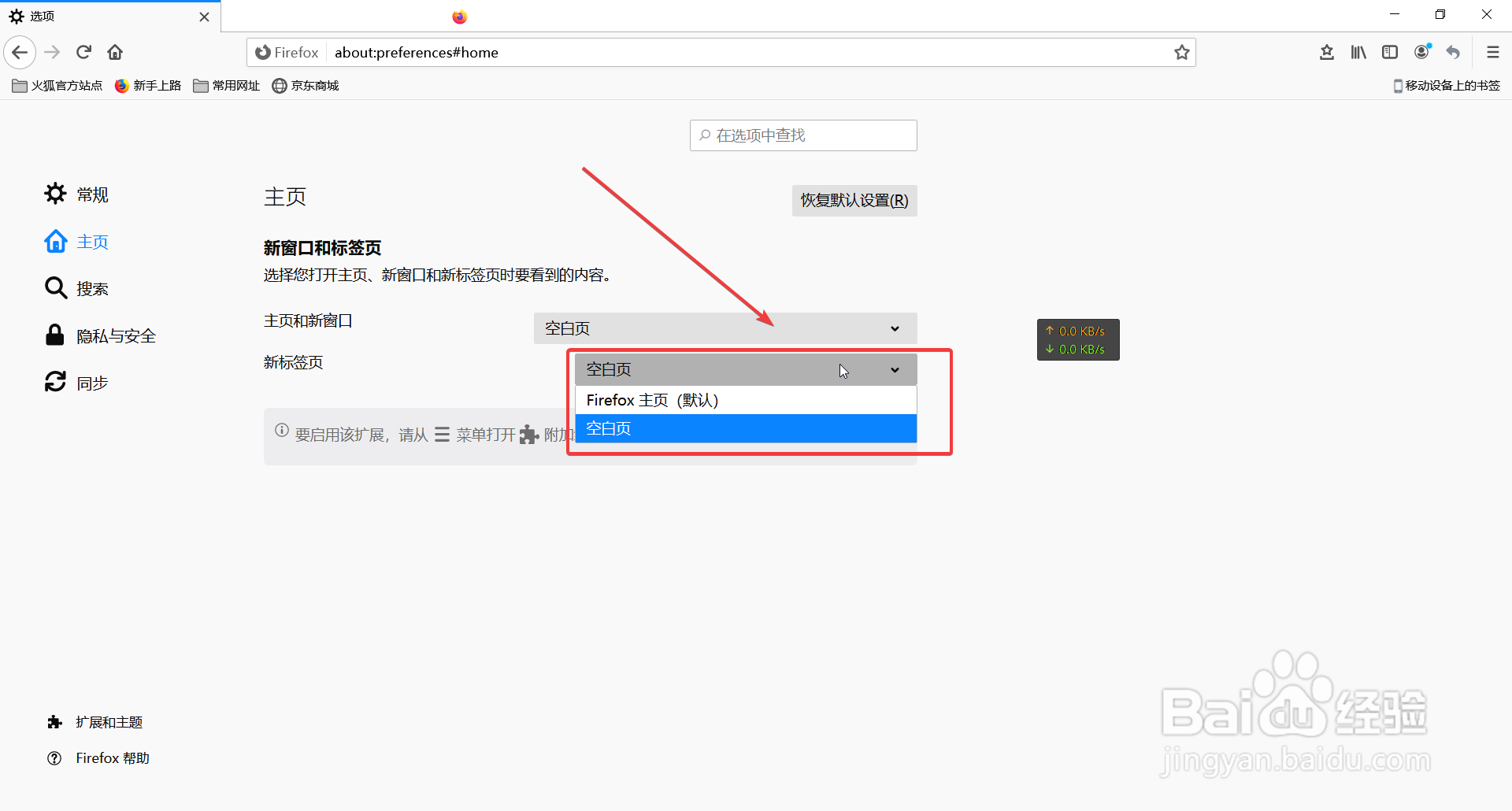Open the 隐私与安全 settings category

pos(100,336)
